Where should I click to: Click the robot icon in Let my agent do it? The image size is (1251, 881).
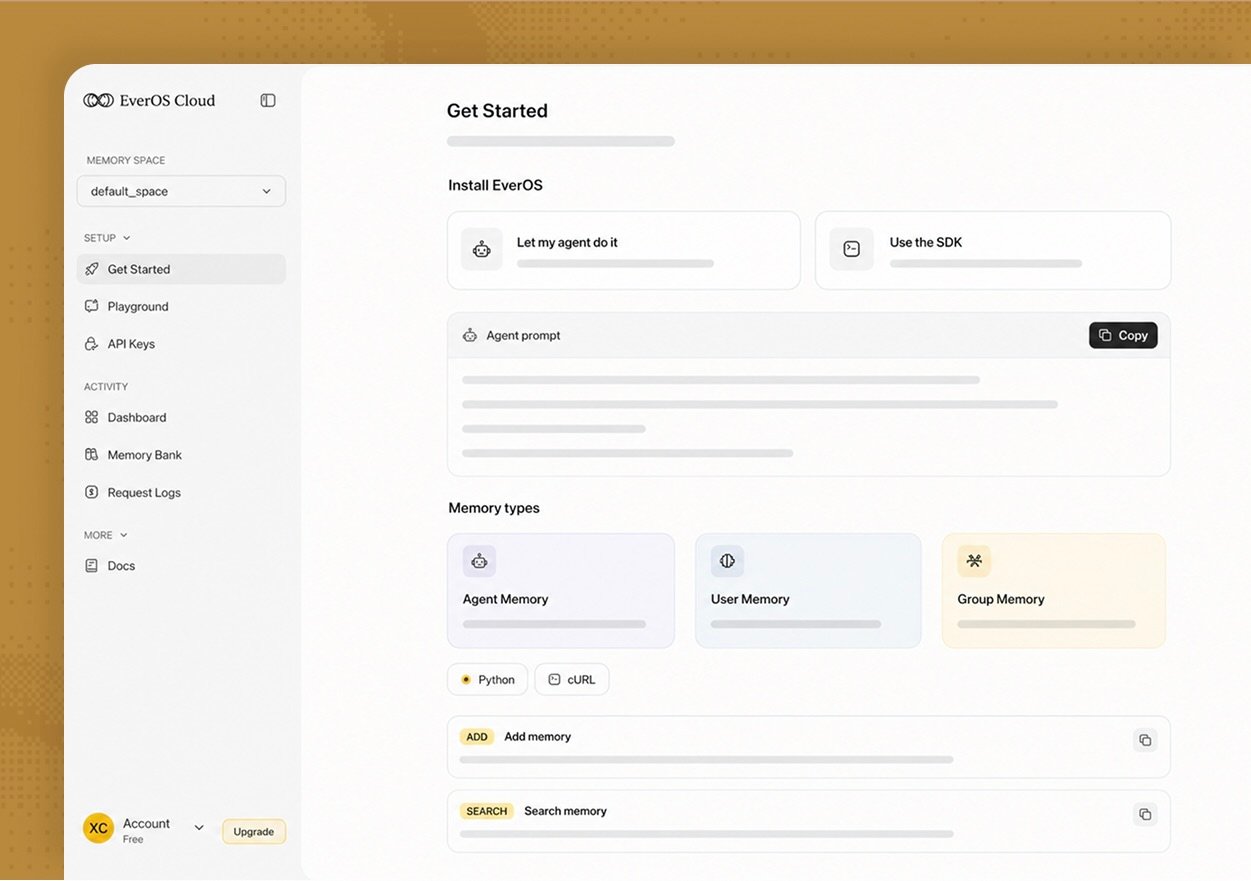[x=482, y=249]
